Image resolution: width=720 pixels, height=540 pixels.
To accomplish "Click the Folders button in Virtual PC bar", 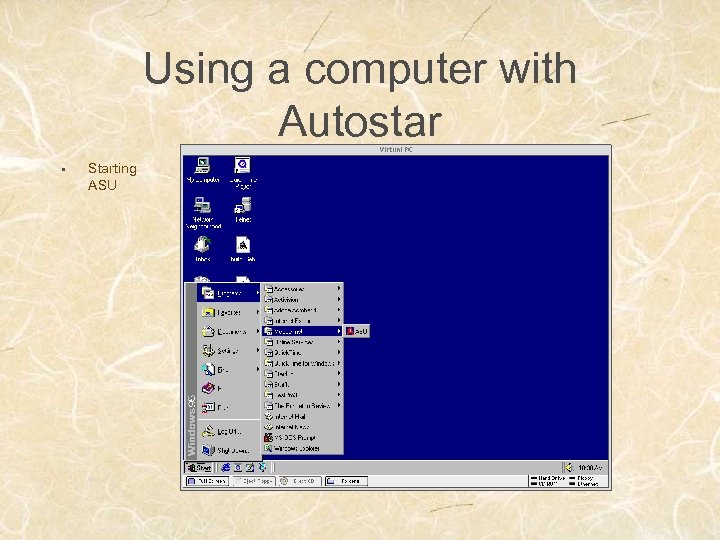I will pos(346,481).
